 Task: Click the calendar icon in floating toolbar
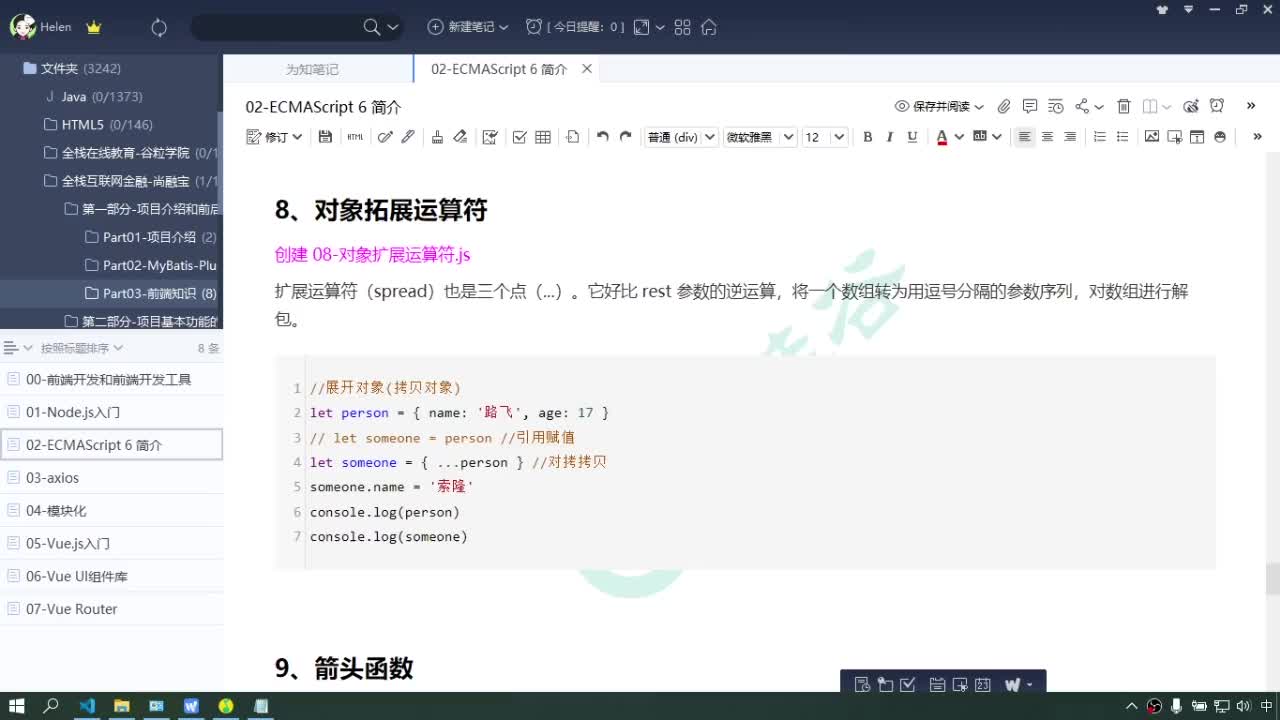982,685
